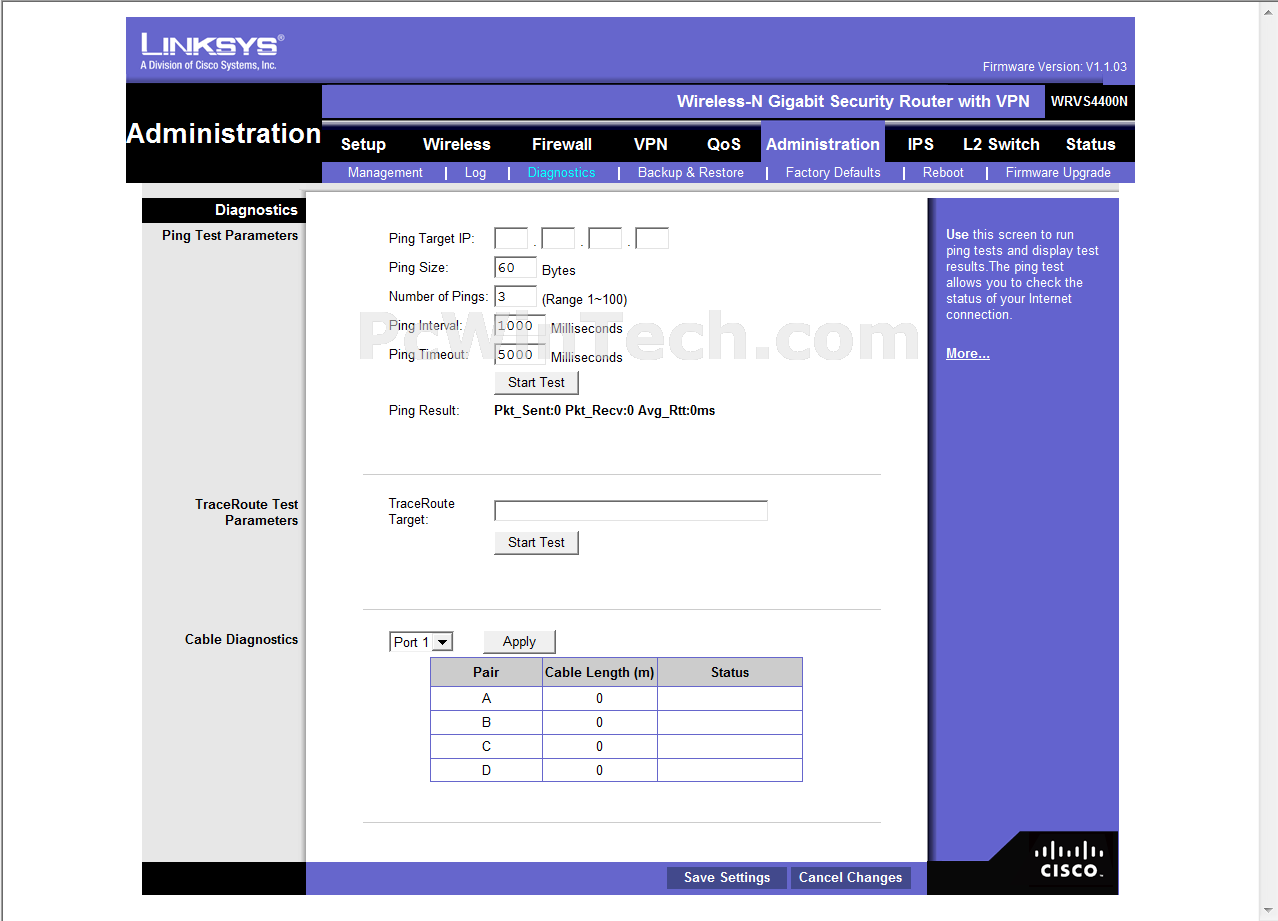This screenshot has width=1278, height=921.
Task: Go to the Log subpage
Action: click(475, 172)
